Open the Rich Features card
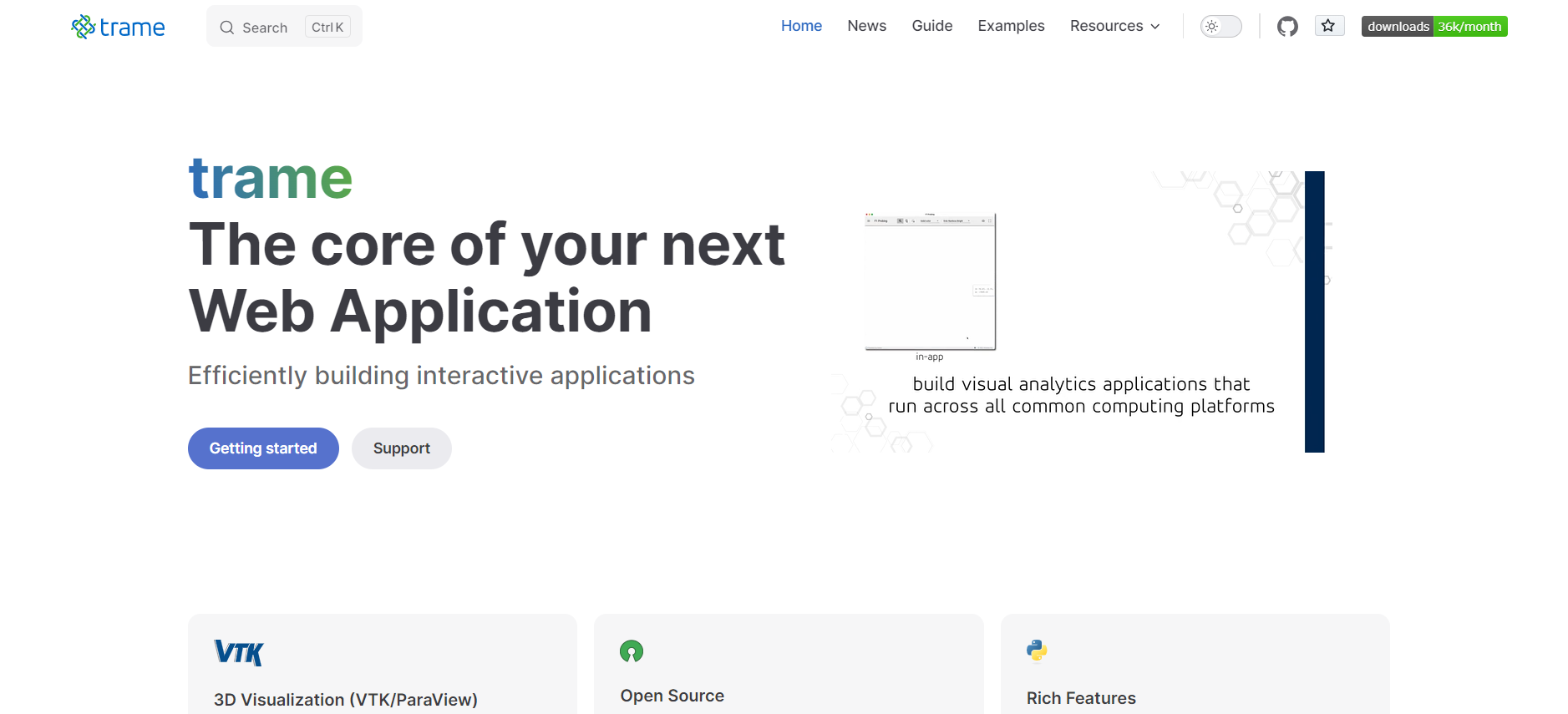The height and width of the screenshot is (714, 1568). [1195, 668]
